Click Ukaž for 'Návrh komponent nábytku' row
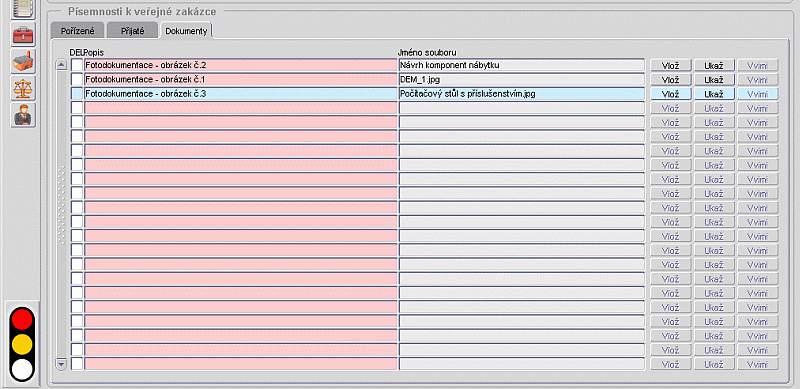 [x=714, y=65]
